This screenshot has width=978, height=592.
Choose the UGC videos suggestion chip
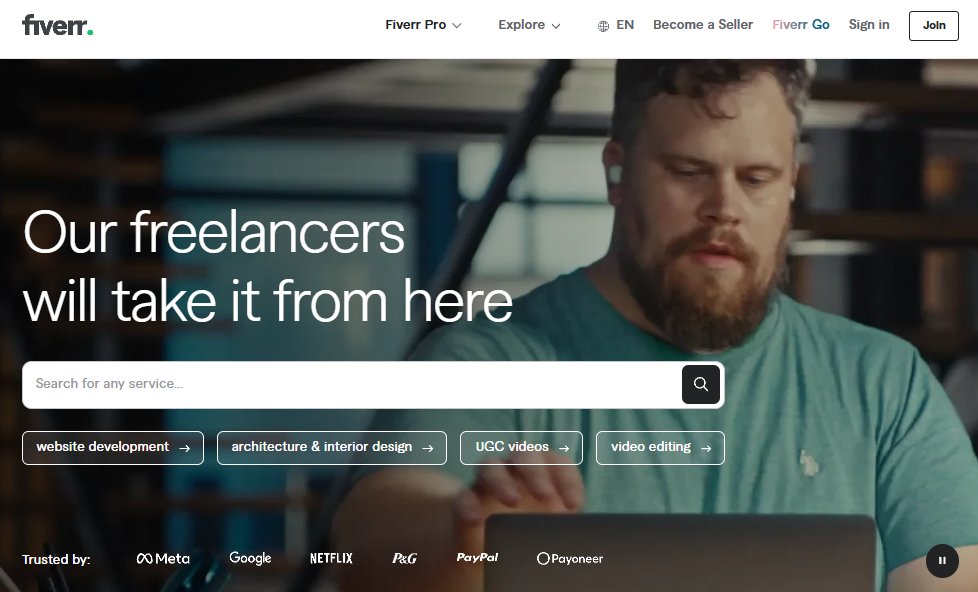pos(521,447)
